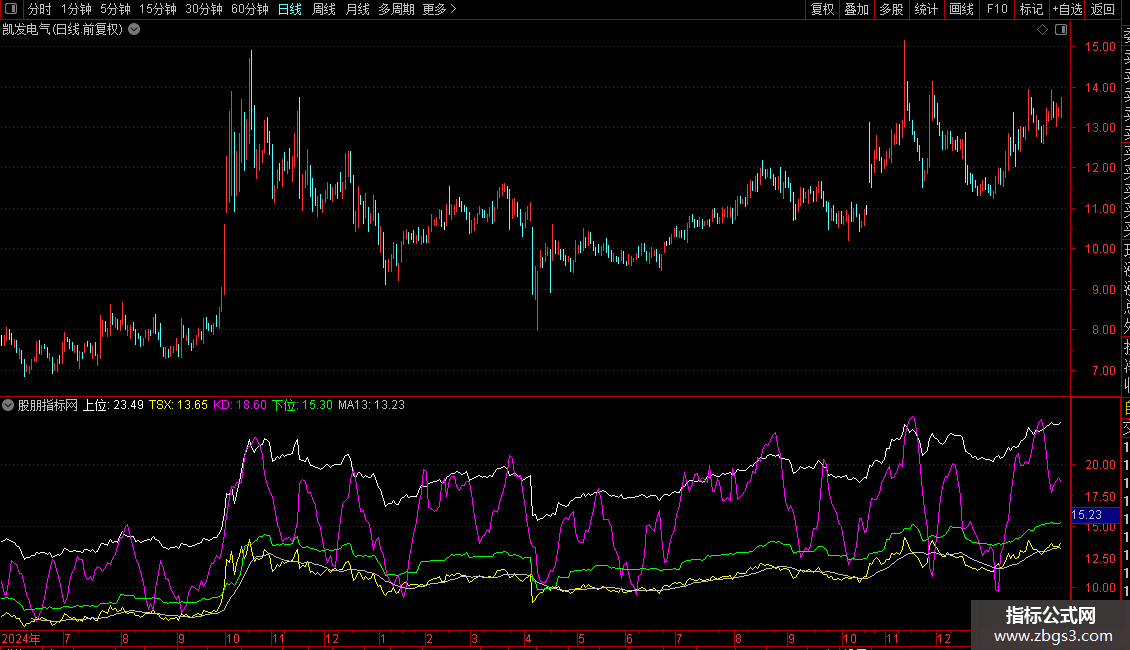Select the 5分钟 period tab
This screenshot has height=650, width=1130.
tap(115, 9)
